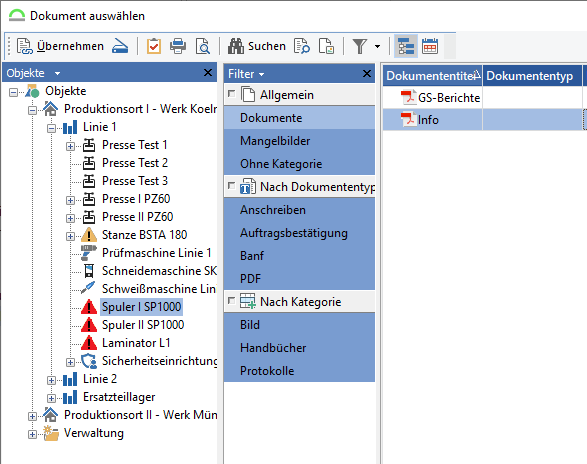Click the press icon of Presse Test 2

coord(89,163)
